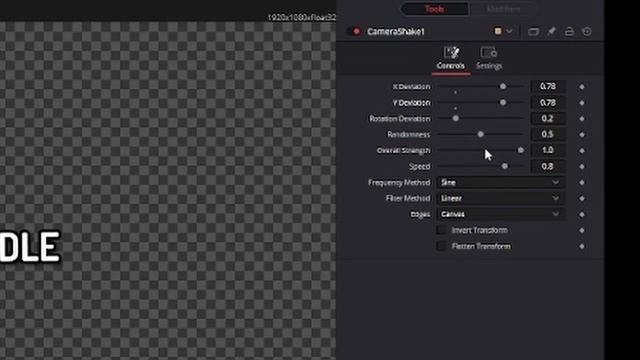Image resolution: width=640 pixels, height=360 pixels.
Task: Click the X Deviation value field 0.78
Action: pyautogui.click(x=548, y=87)
